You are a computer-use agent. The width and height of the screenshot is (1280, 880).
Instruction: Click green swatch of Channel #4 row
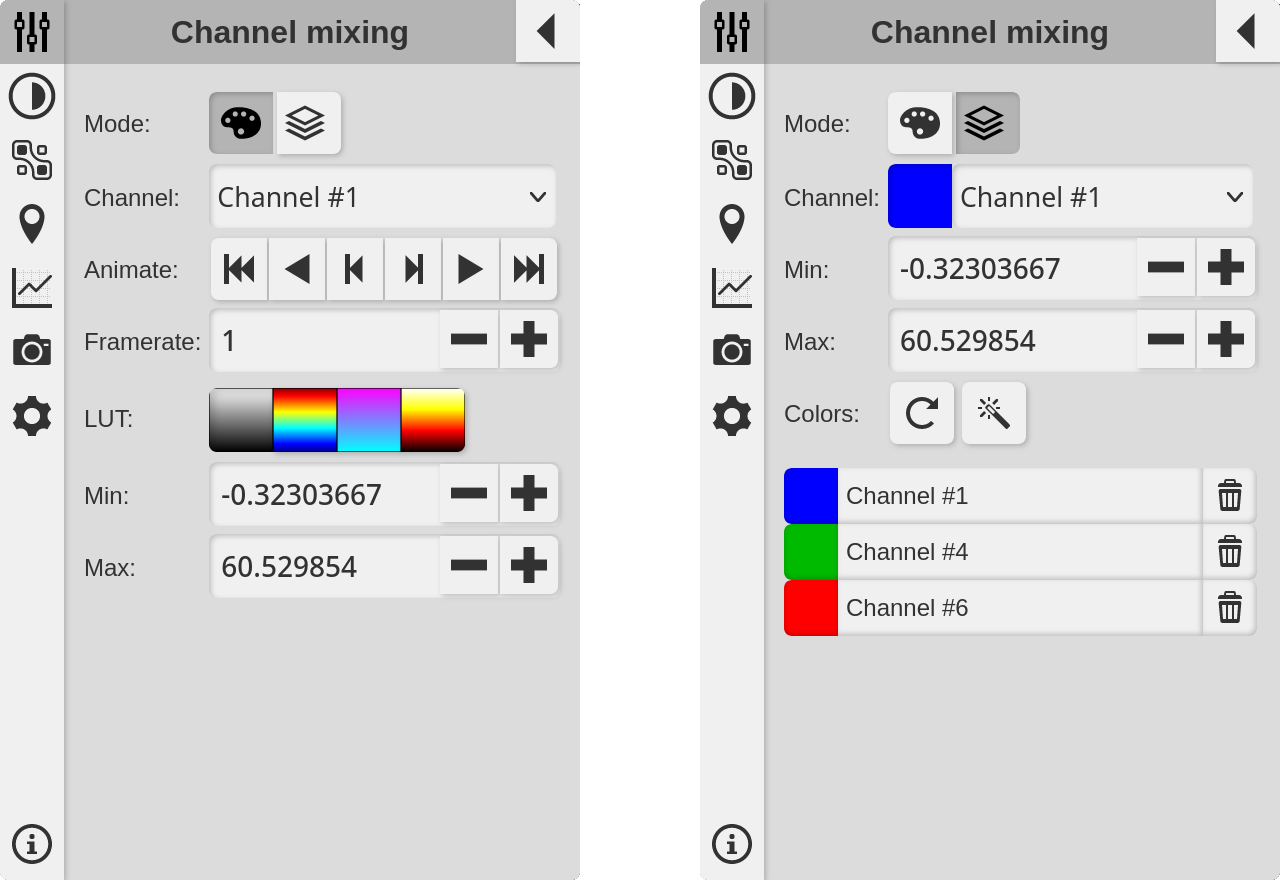click(x=811, y=552)
